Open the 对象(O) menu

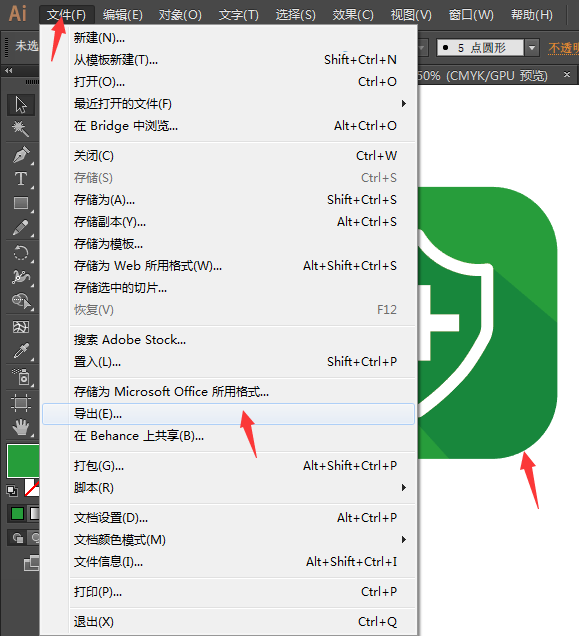[180, 15]
